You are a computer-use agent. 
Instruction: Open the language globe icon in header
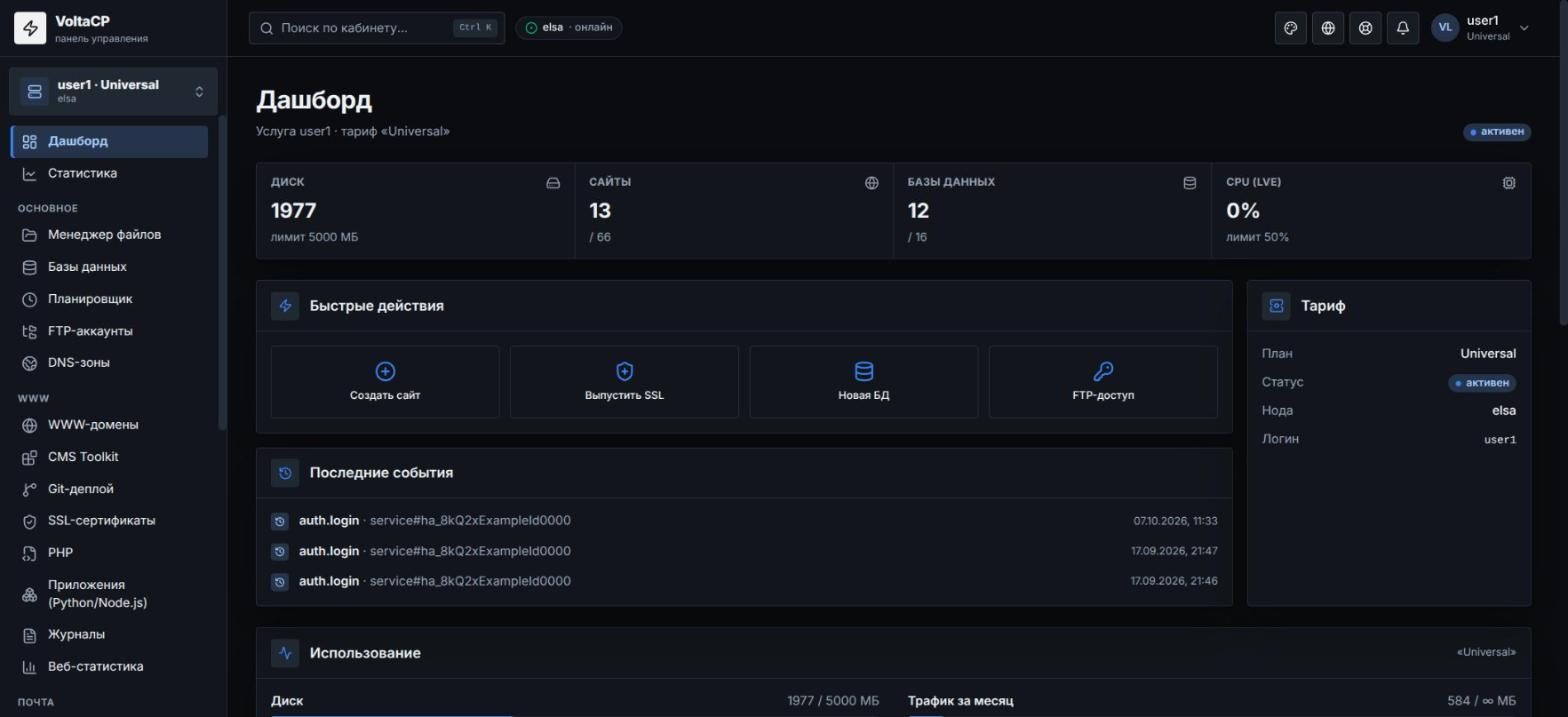pyautogui.click(x=1328, y=28)
